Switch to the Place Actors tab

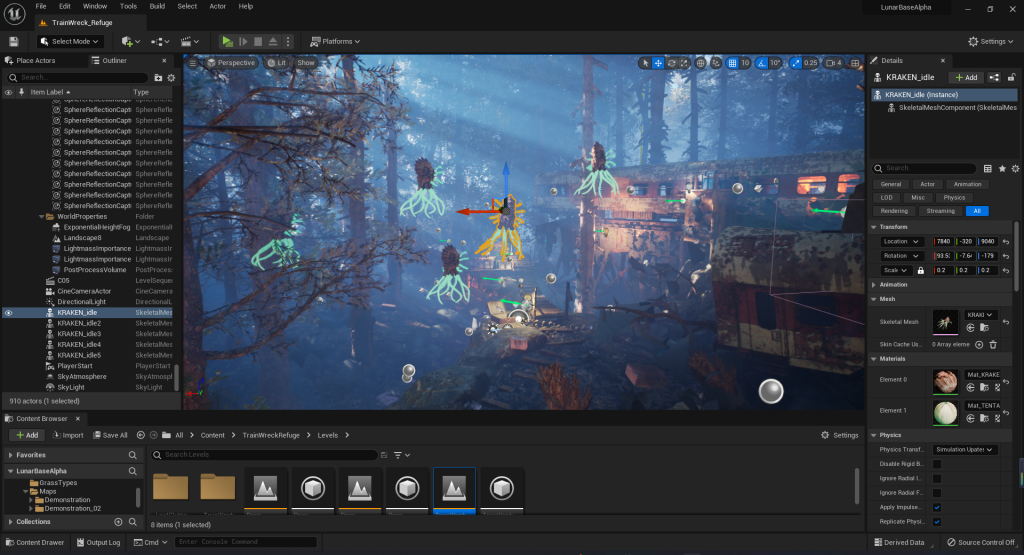click(37, 61)
